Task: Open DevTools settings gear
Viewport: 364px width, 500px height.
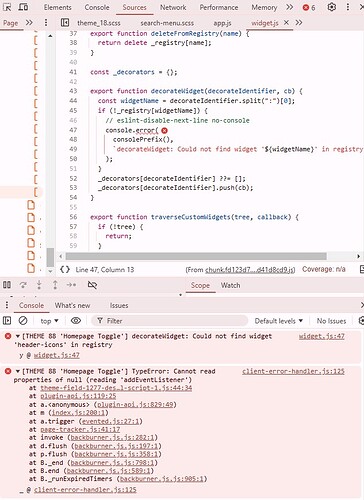Action: pyautogui.click(x=331, y=7)
